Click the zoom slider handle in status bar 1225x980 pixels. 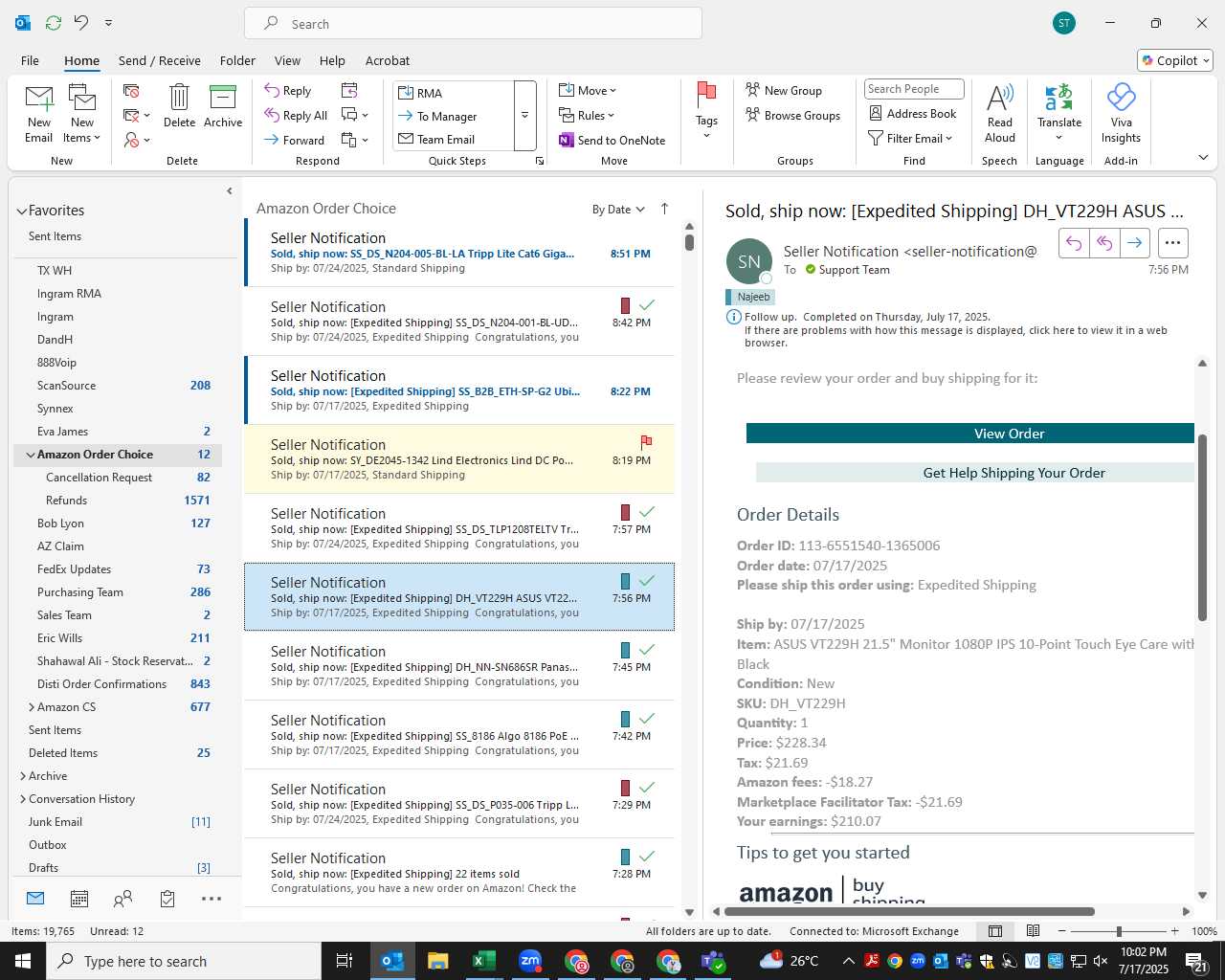click(x=1119, y=931)
